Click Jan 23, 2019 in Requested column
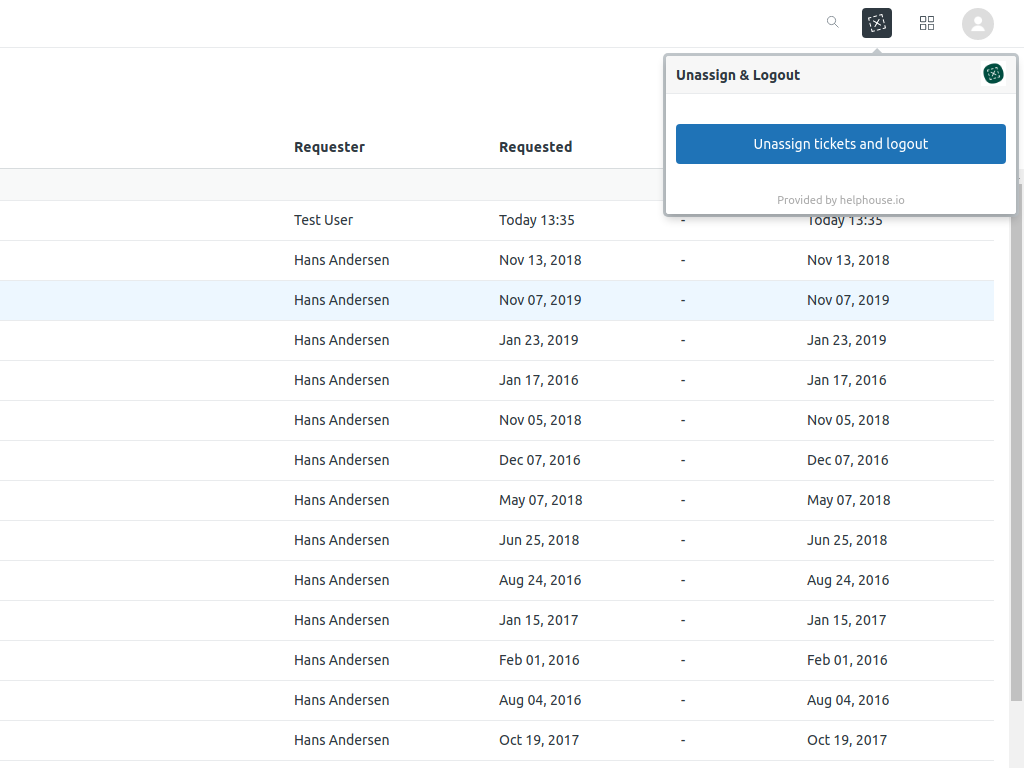The image size is (1024, 768). coord(538,340)
